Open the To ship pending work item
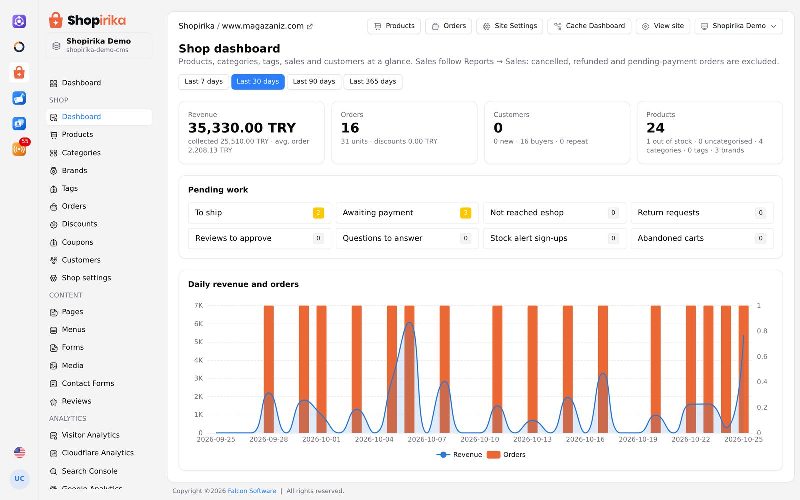Image resolution: width=800 pixels, height=500 pixels. tap(259, 213)
